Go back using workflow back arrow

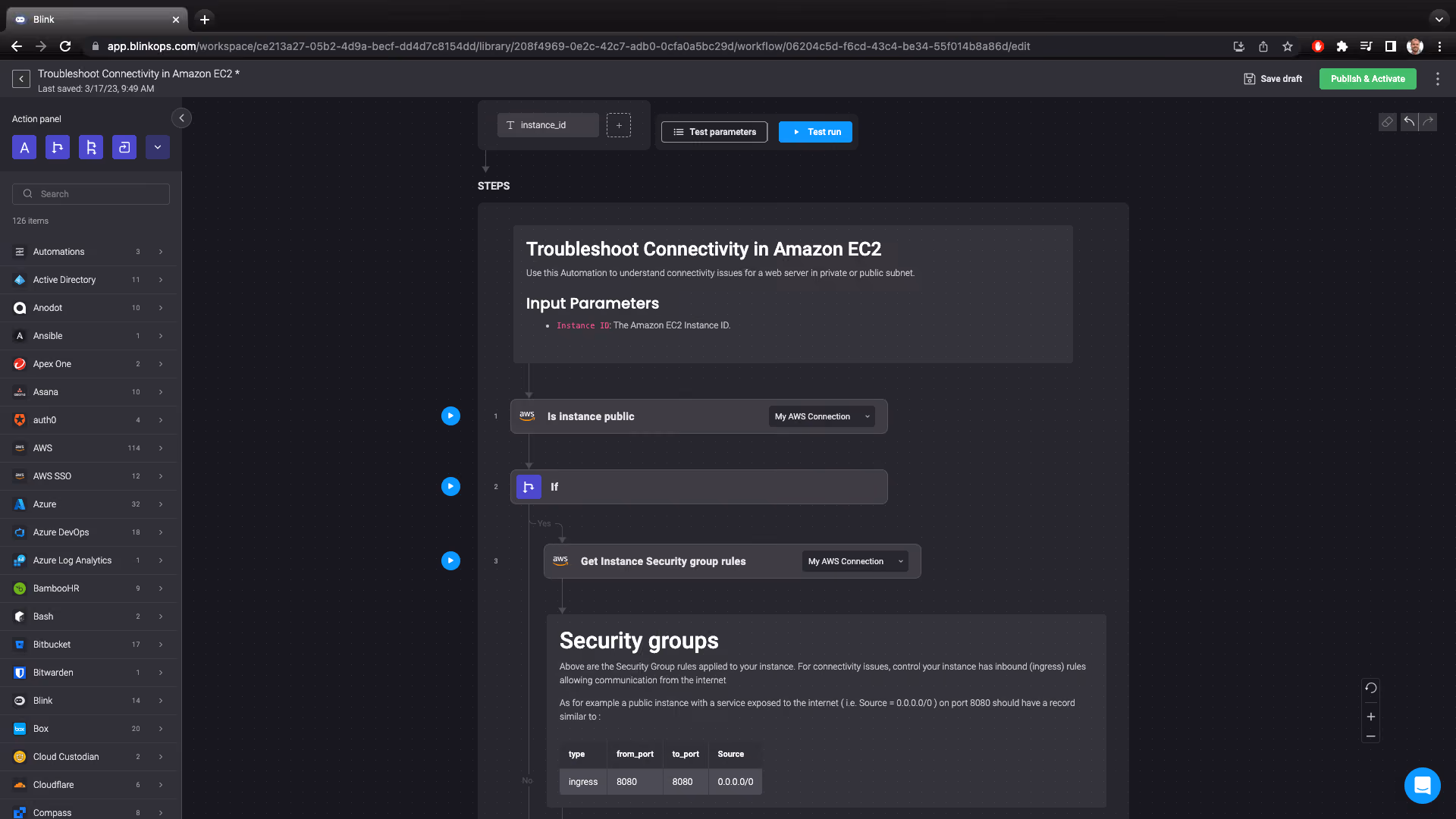point(21,79)
